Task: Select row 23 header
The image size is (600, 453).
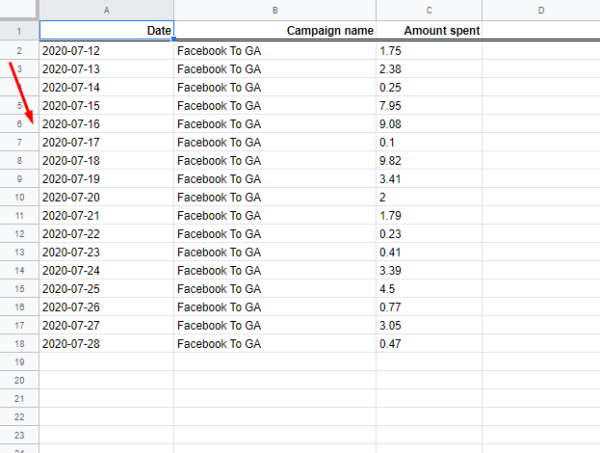Action: click(19, 435)
